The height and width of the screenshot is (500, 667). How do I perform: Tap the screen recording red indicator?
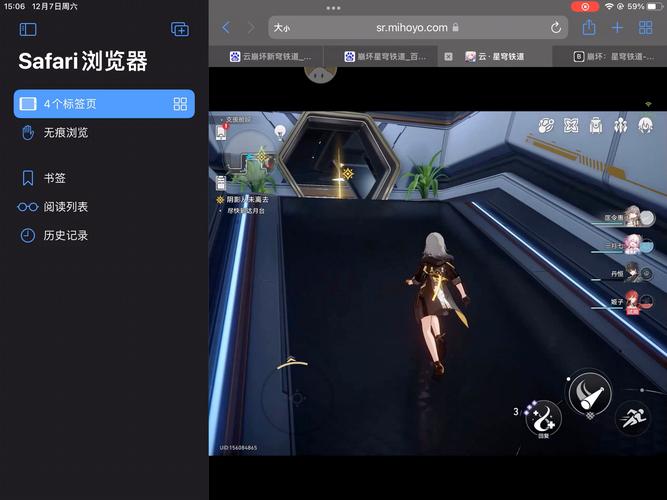pyautogui.click(x=585, y=6)
